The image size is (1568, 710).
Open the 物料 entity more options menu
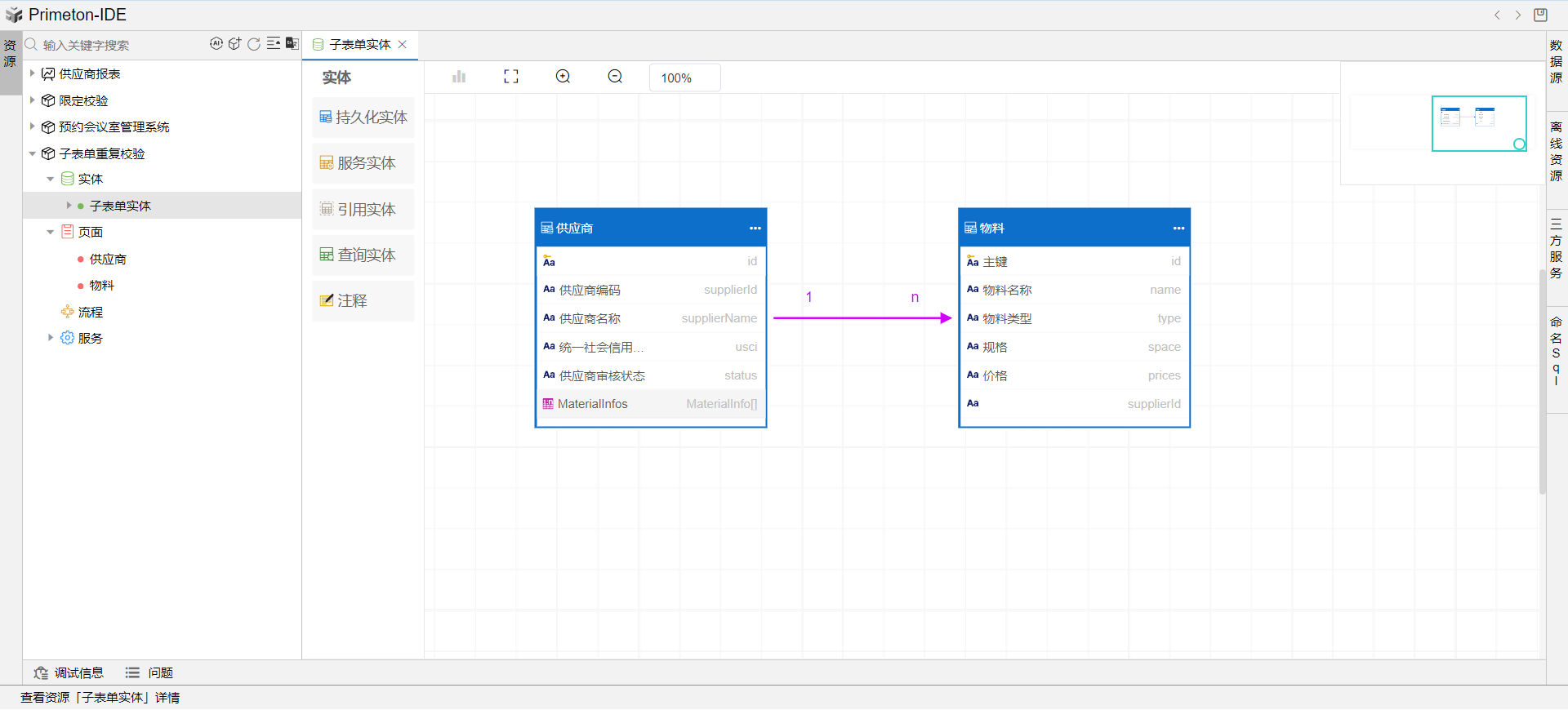pyautogui.click(x=1178, y=229)
